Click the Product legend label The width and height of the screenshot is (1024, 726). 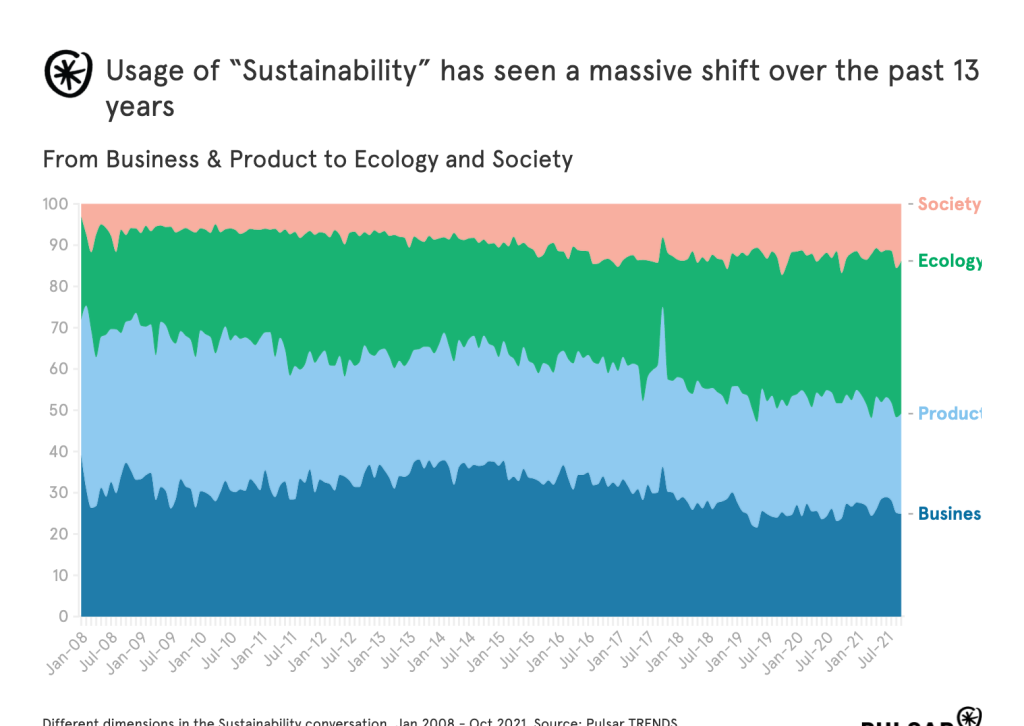click(x=949, y=414)
